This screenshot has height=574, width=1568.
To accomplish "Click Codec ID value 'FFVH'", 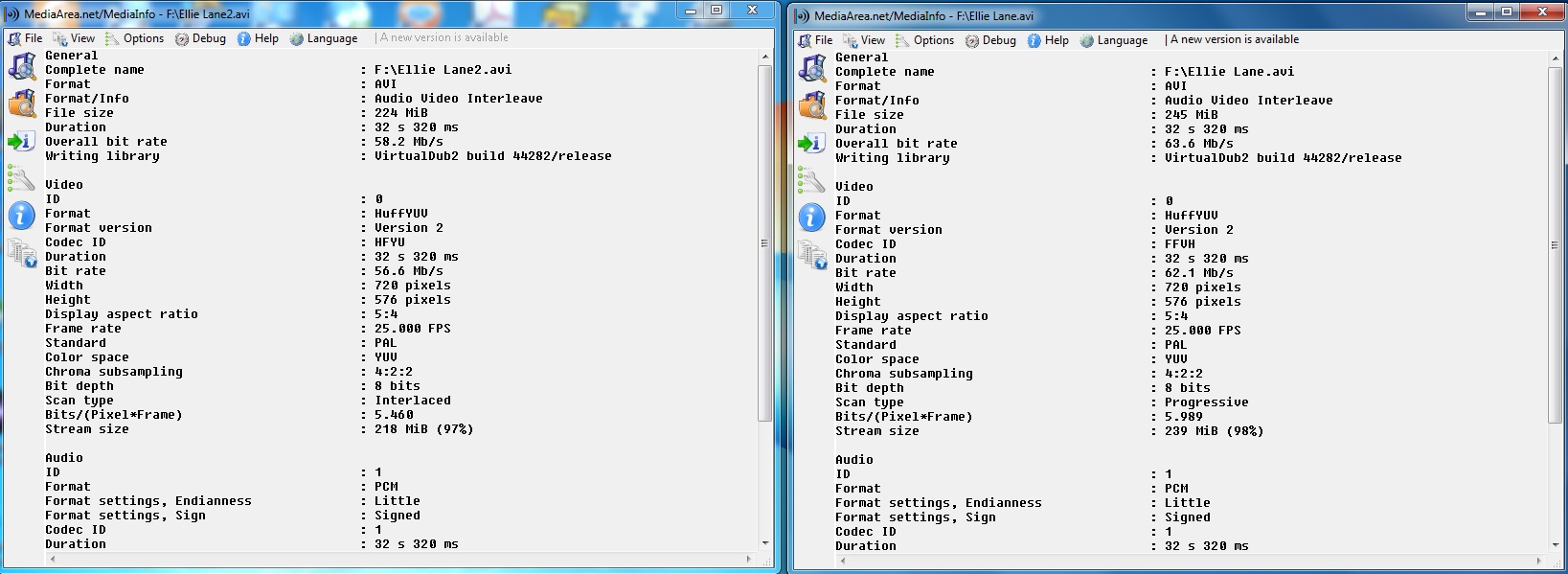I will [1180, 244].
